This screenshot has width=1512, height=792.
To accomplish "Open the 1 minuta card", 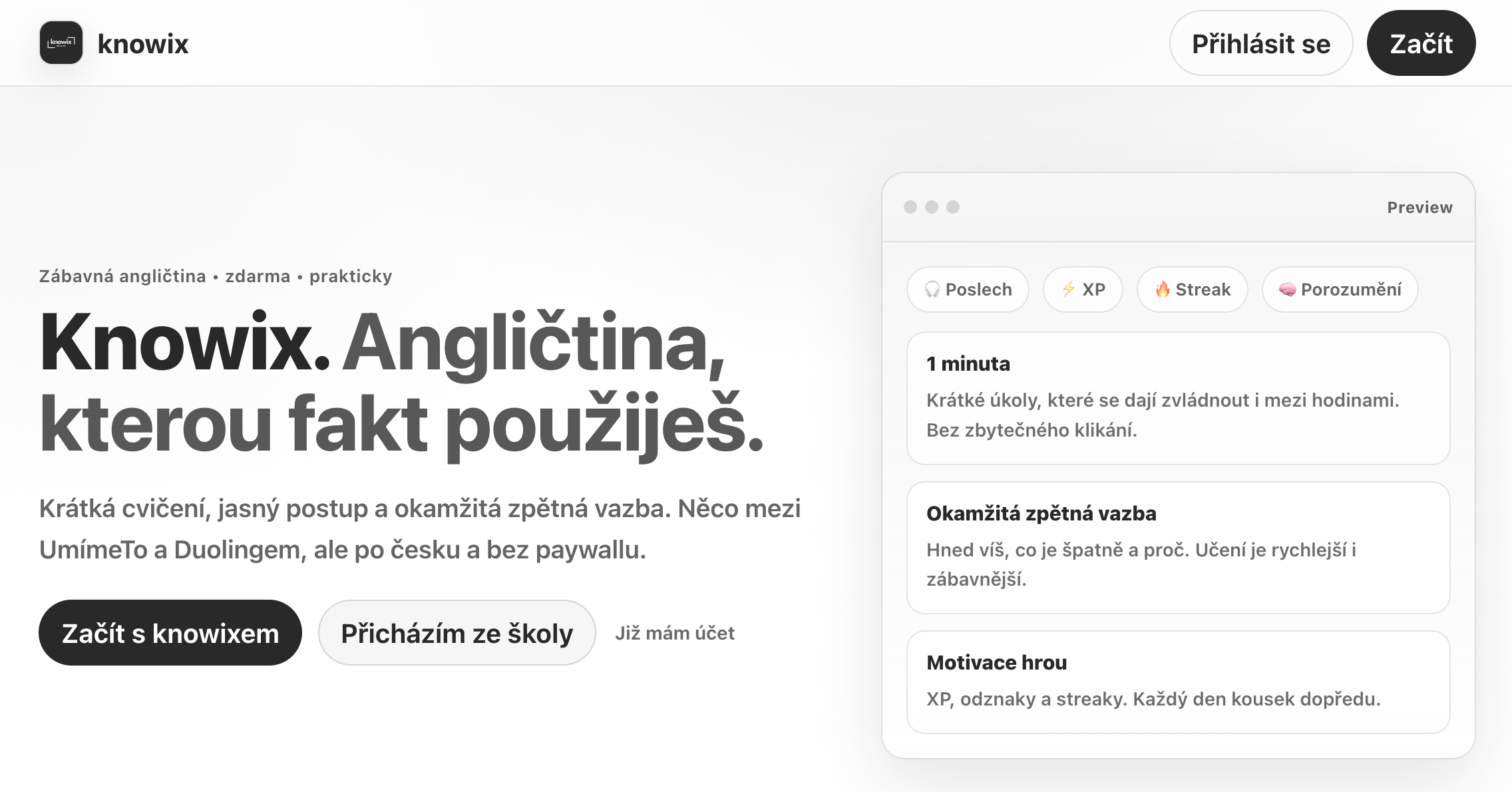I will point(1178,398).
